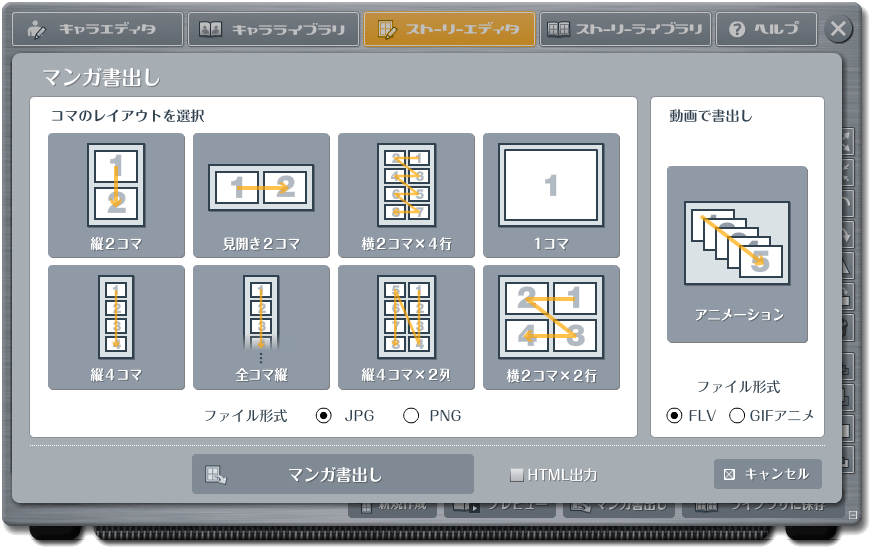Click the character pencil icon on キャラエディタ
Screen dimensions: 872x548
click(x=37, y=29)
